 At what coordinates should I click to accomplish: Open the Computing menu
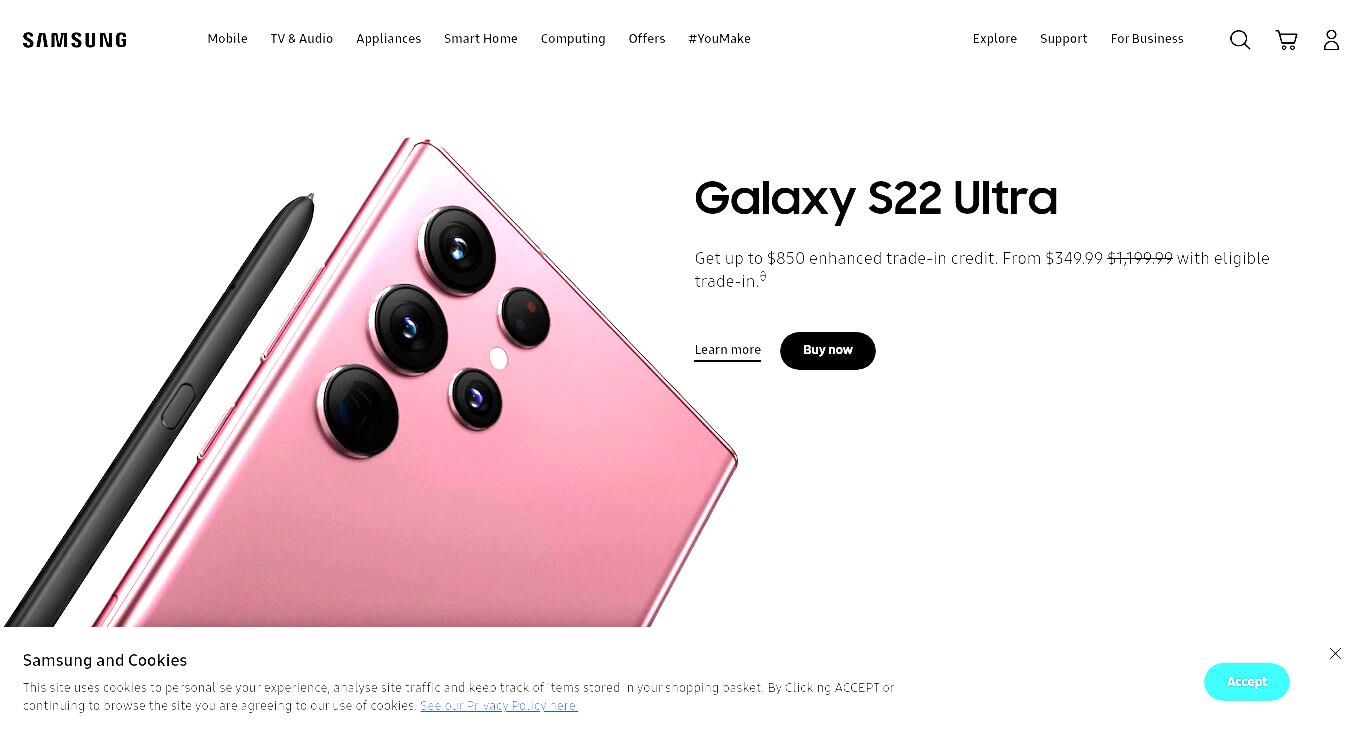coord(573,39)
